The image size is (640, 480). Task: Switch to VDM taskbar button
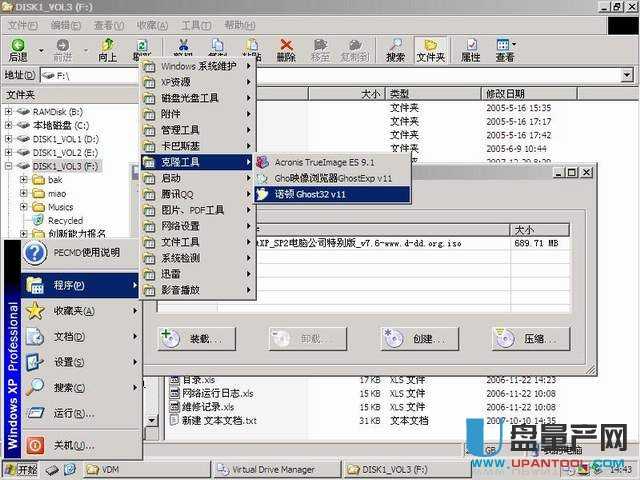[146, 470]
